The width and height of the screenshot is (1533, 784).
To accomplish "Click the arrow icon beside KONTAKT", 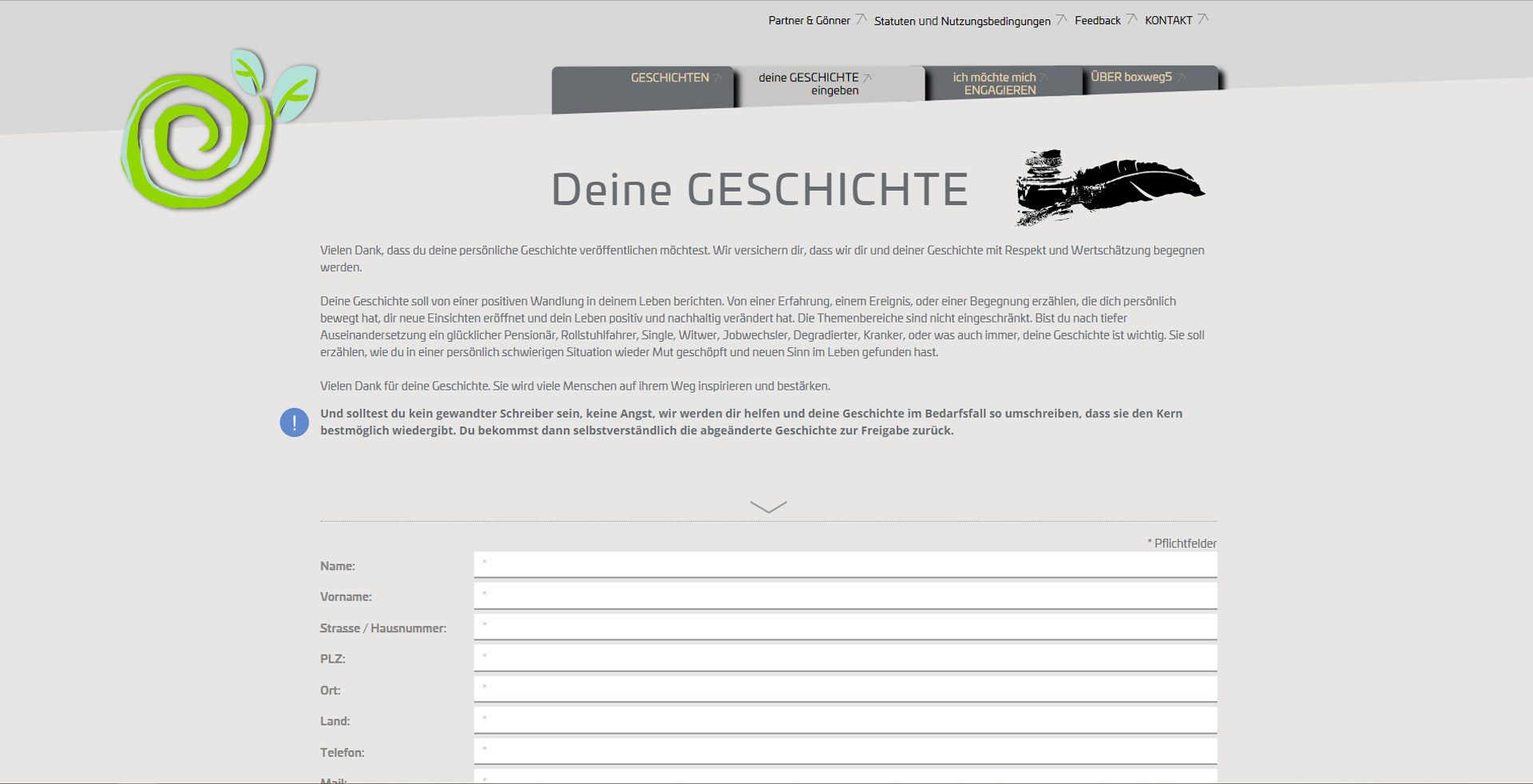I will pos(1203,19).
